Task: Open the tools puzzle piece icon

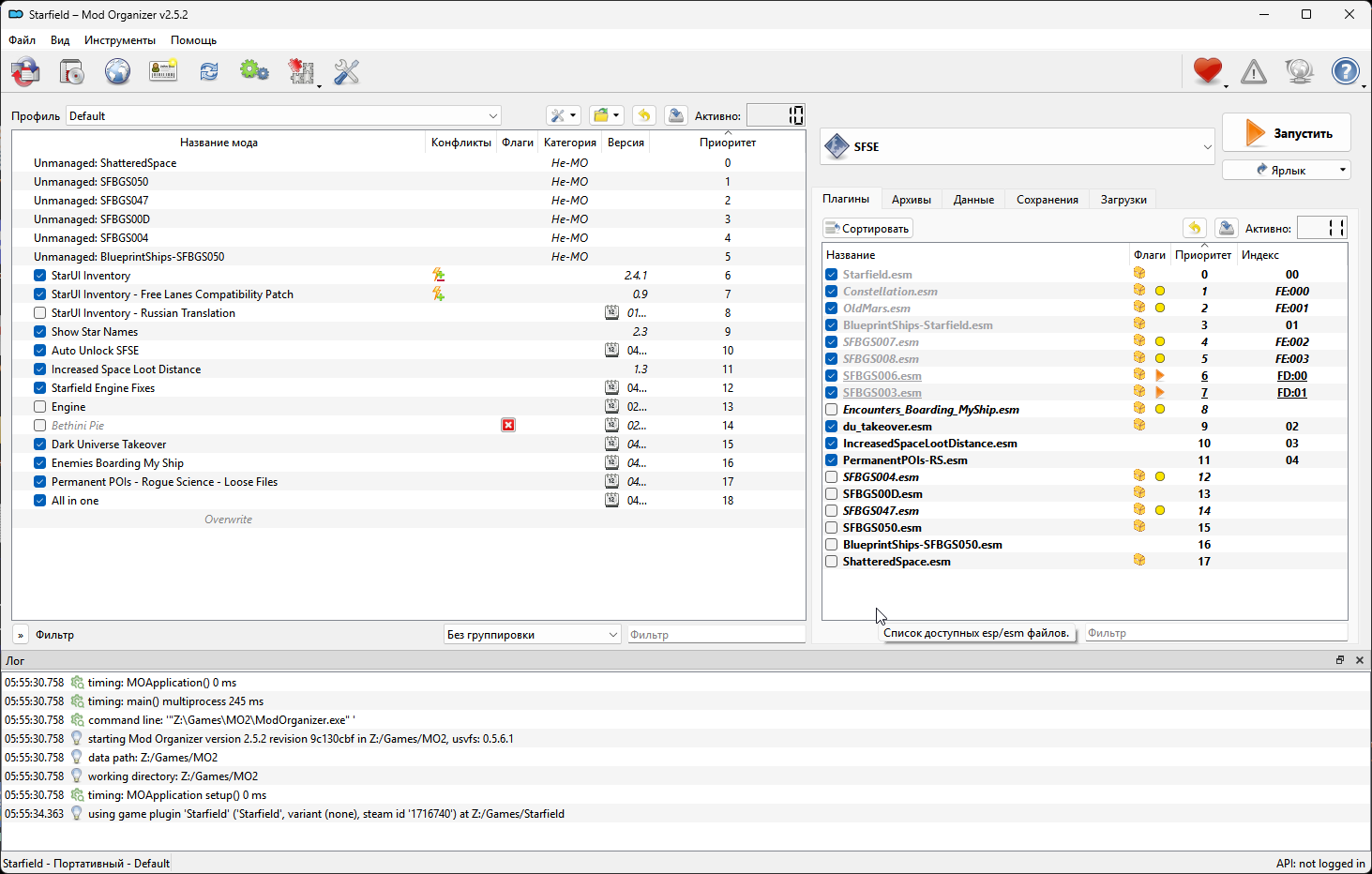Action: pos(301,72)
